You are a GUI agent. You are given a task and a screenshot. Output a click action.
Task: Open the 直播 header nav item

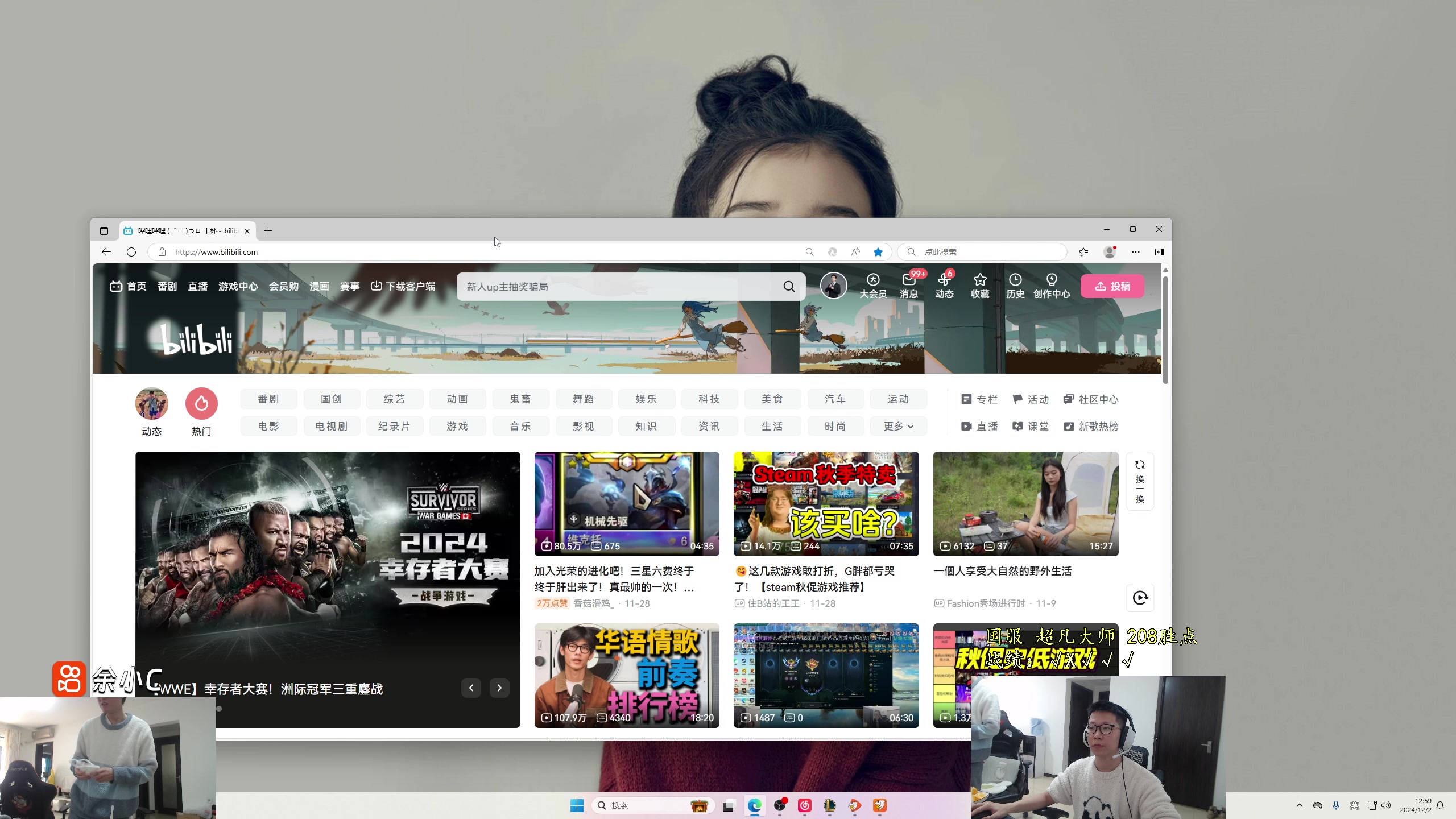click(x=198, y=286)
